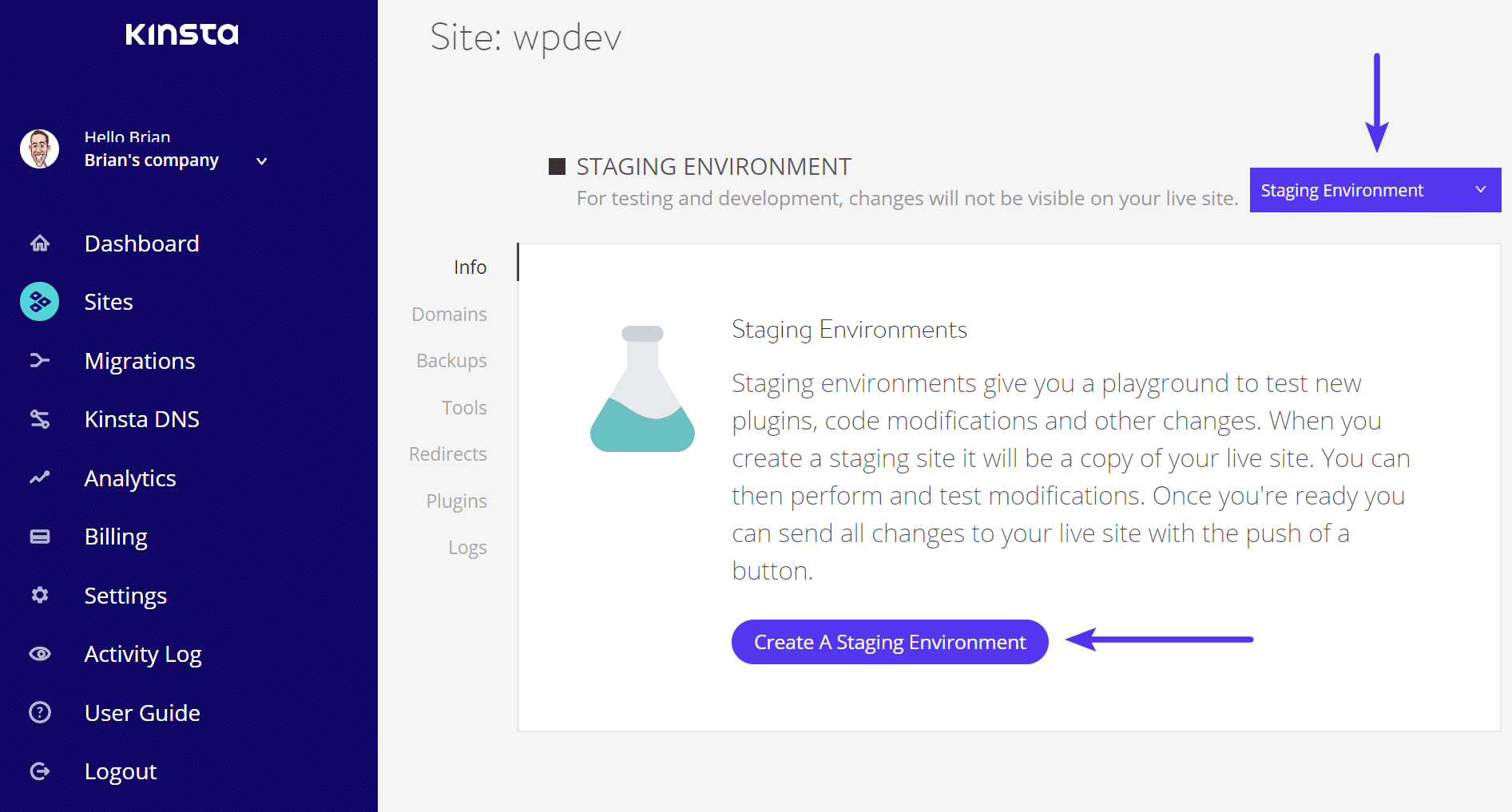Image resolution: width=1512 pixels, height=812 pixels.
Task: Open Kinsta DNS via its sidebar icon
Action: click(39, 418)
